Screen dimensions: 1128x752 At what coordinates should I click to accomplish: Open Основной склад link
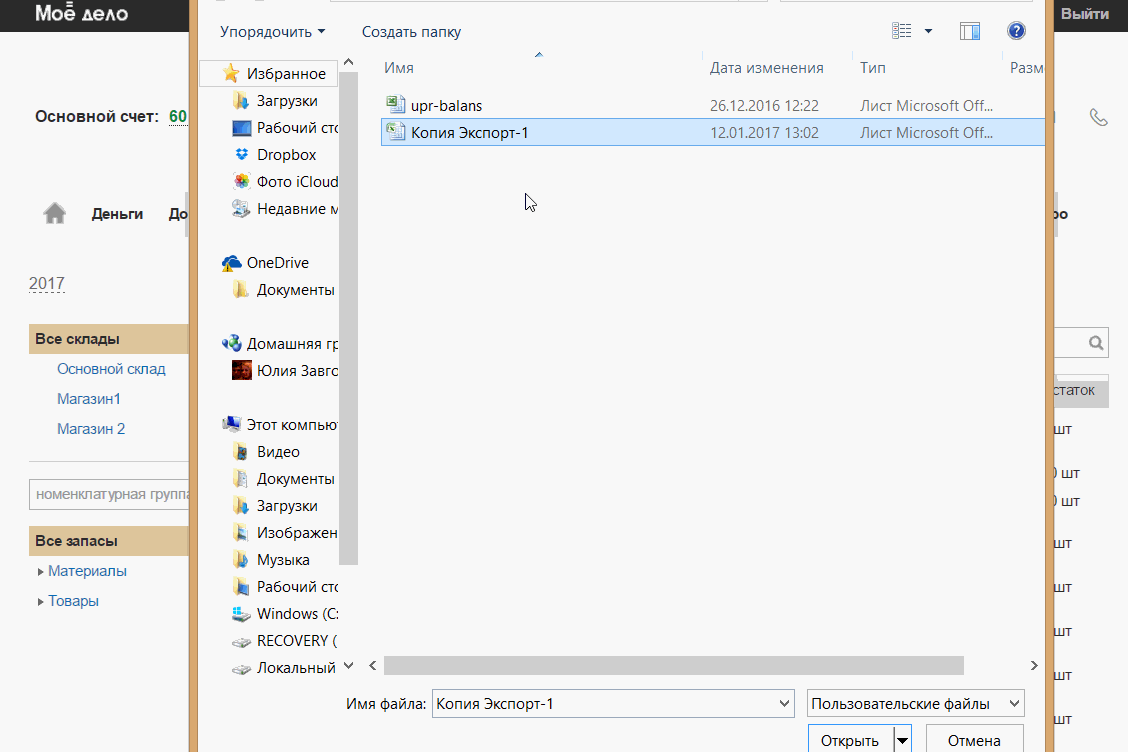tap(111, 368)
